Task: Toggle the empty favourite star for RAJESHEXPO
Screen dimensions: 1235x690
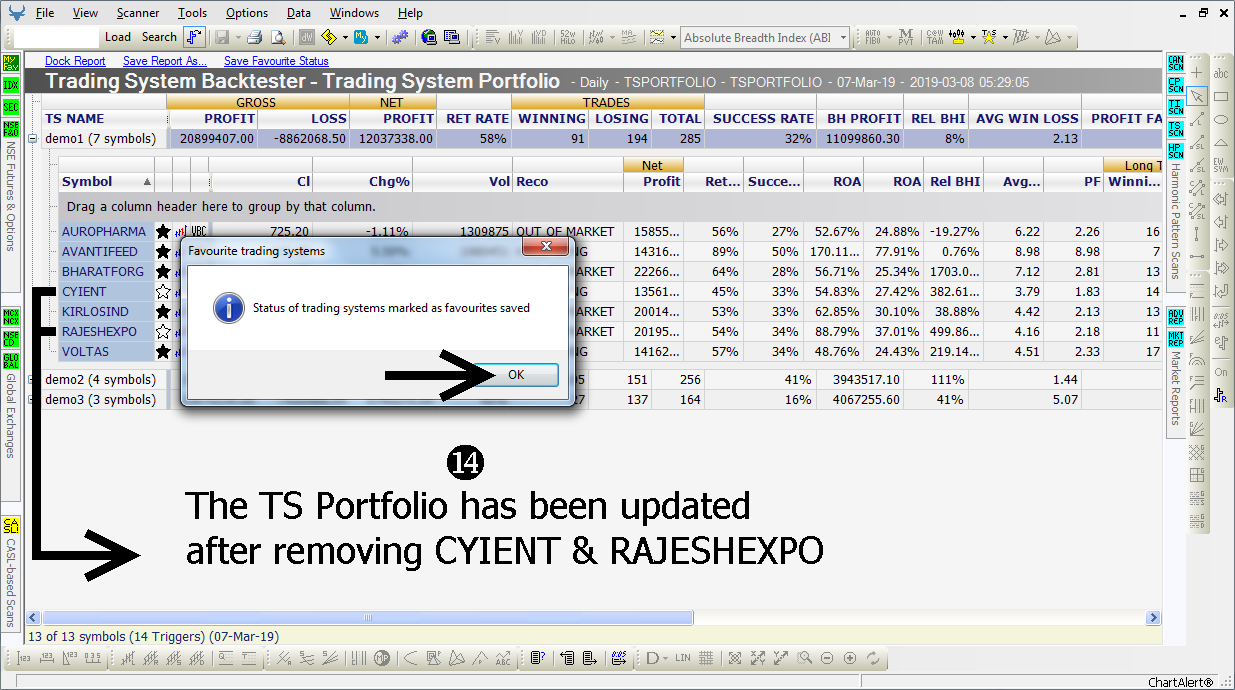Action: tap(163, 331)
